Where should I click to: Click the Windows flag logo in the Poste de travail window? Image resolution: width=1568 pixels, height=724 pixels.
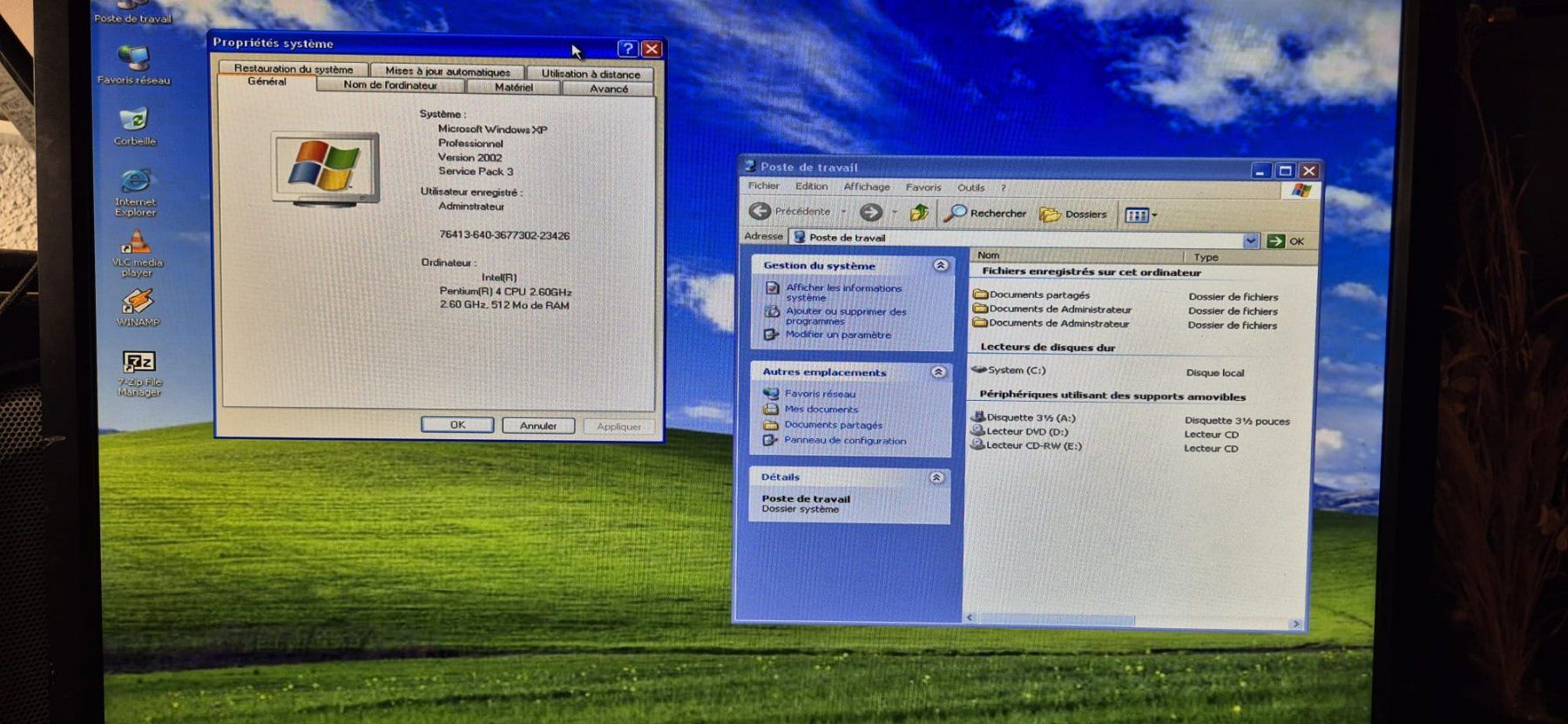tap(1301, 190)
